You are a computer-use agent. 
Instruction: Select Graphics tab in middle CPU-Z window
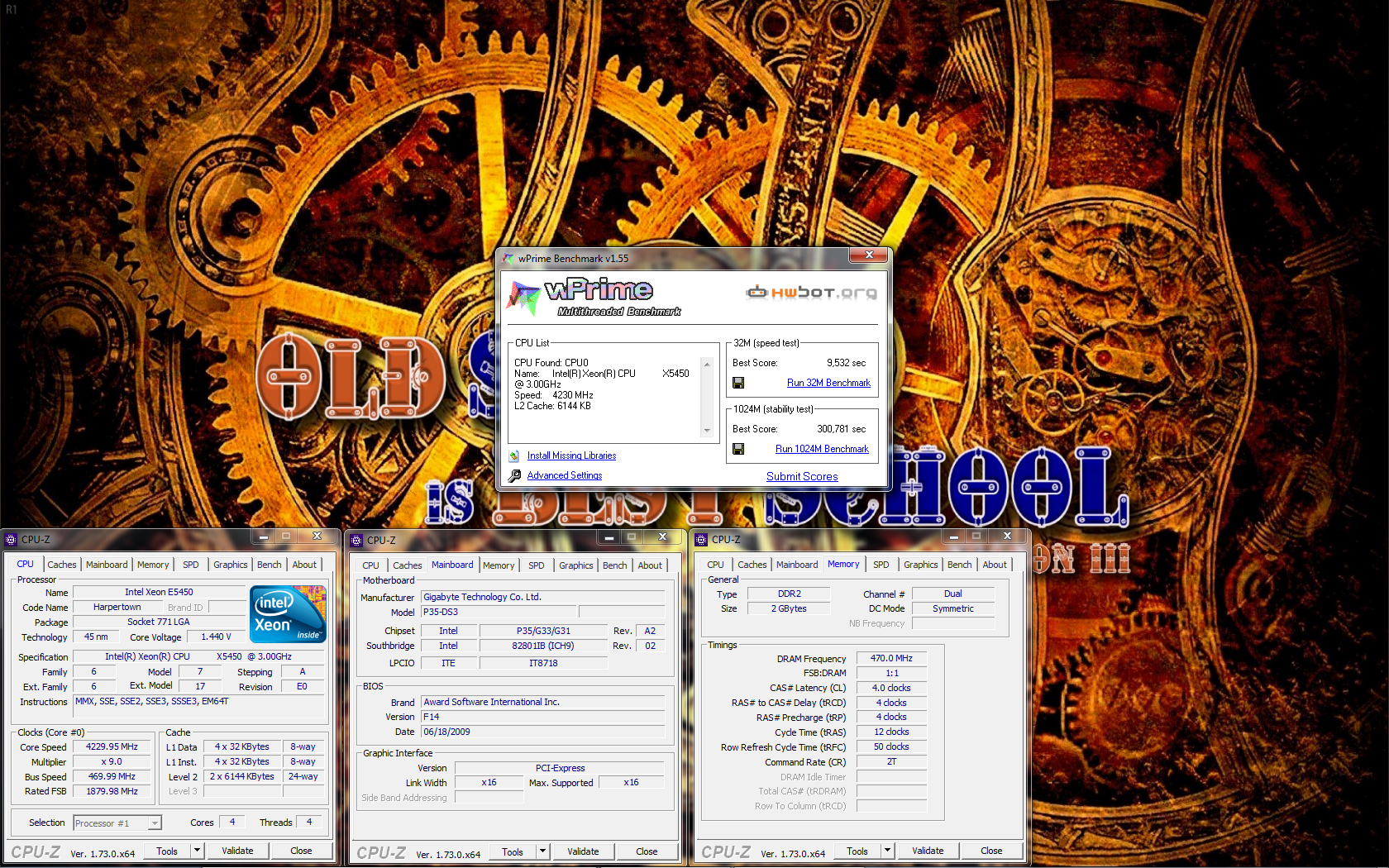(576, 565)
